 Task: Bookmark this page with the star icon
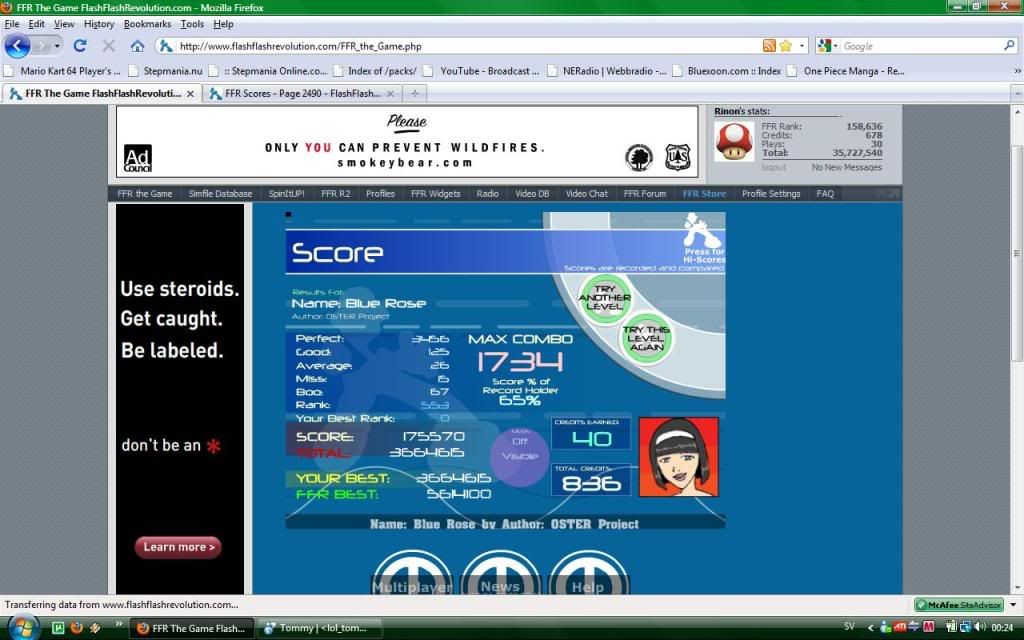(786, 46)
